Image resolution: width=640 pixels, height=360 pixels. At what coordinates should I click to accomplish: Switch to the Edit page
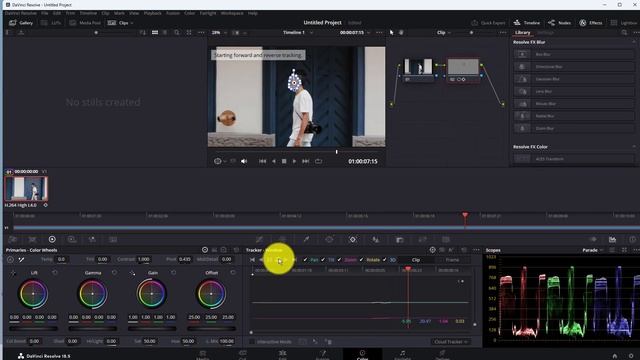pyautogui.click(x=282, y=354)
